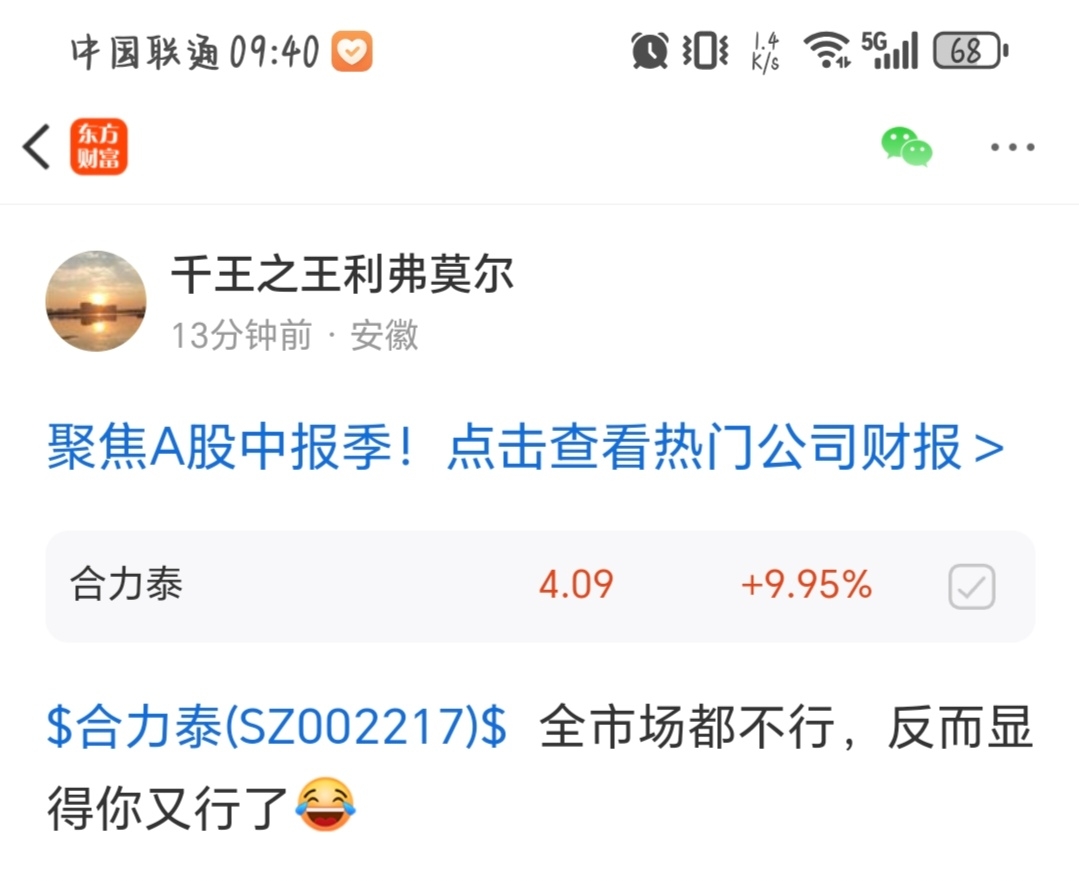Tap the 5G signal strength icon
Screen dimensions: 1079x881
(890, 50)
